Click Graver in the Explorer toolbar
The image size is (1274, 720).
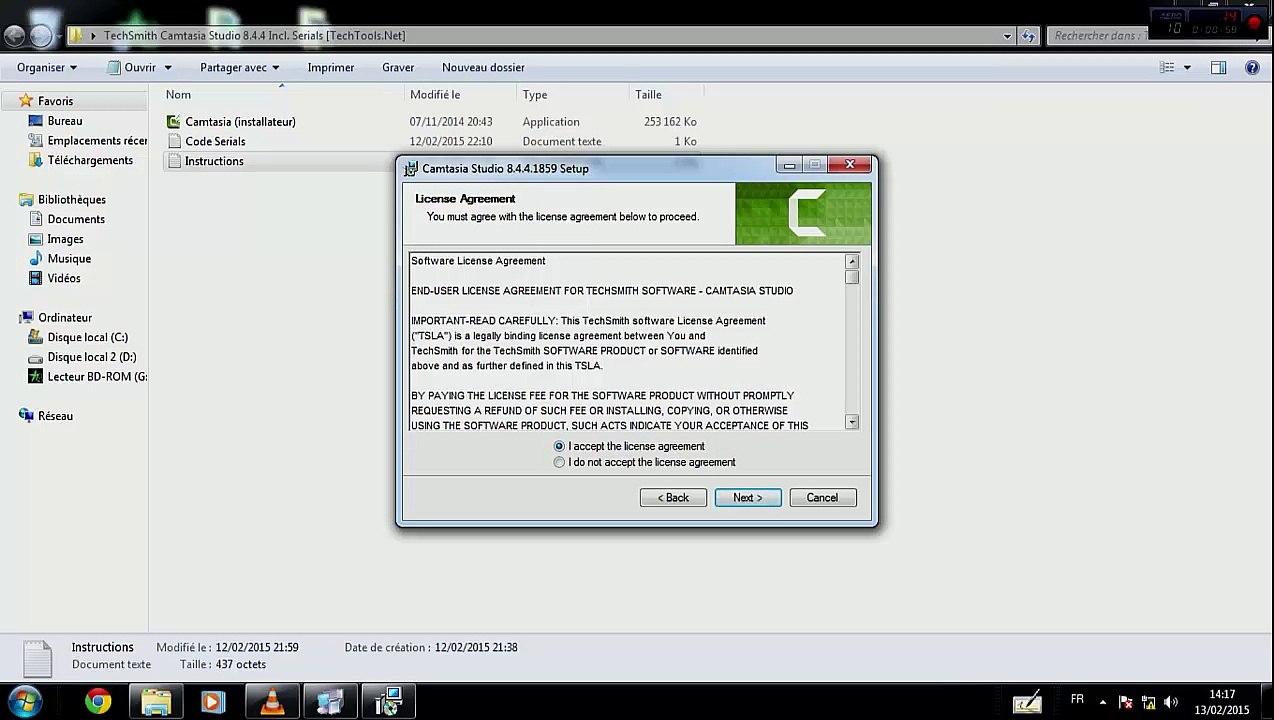[x=398, y=67]
